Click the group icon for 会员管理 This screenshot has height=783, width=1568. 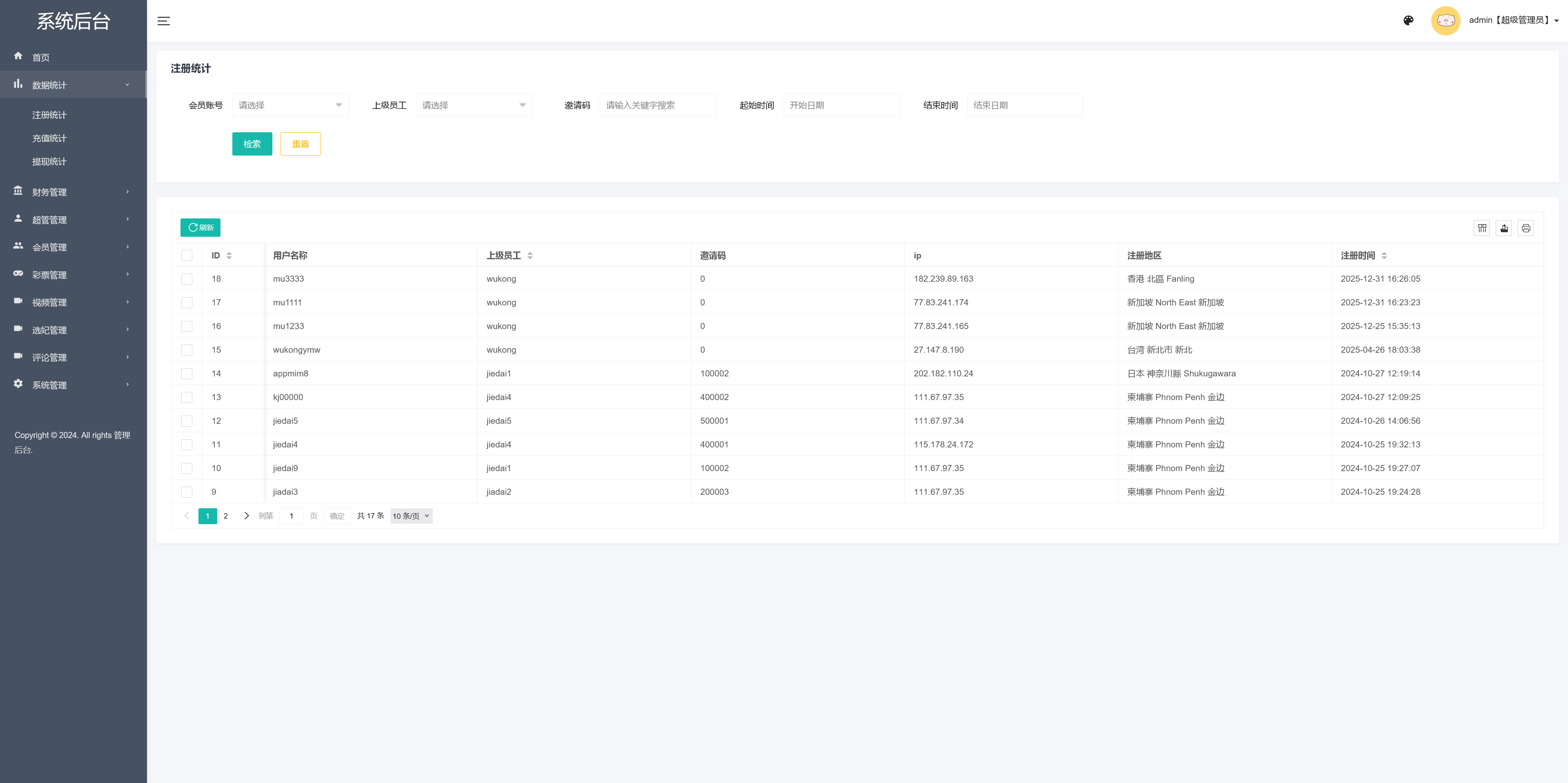tap(18, 246)
